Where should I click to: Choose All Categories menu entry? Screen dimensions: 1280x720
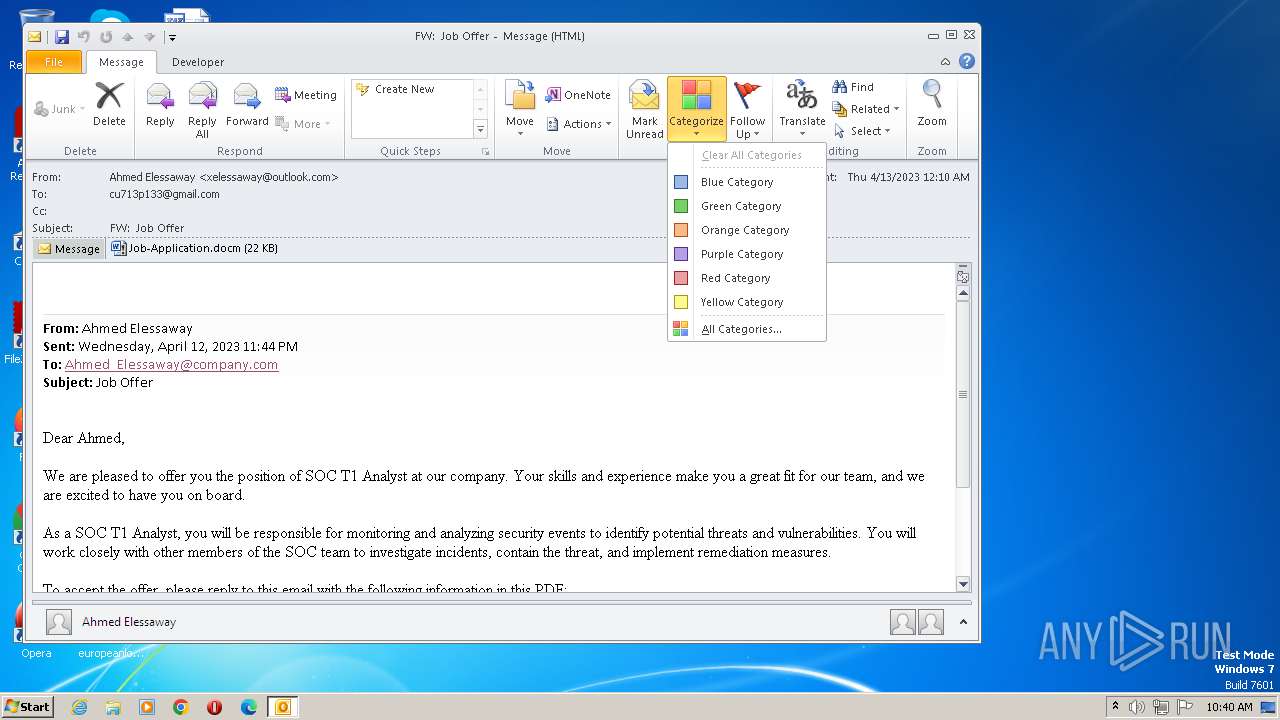coord(747,329)
